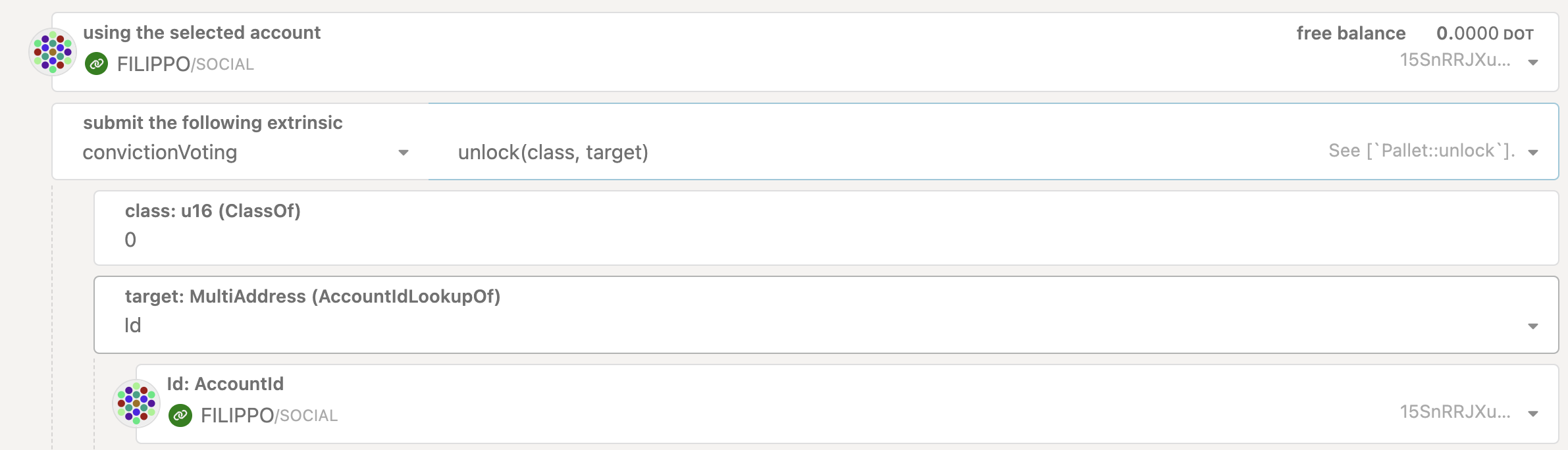1568x450 pixels.
Task: Click the green identity badge beside the top FILIPPO/SOCIAL
Action: tap(97, 64)
